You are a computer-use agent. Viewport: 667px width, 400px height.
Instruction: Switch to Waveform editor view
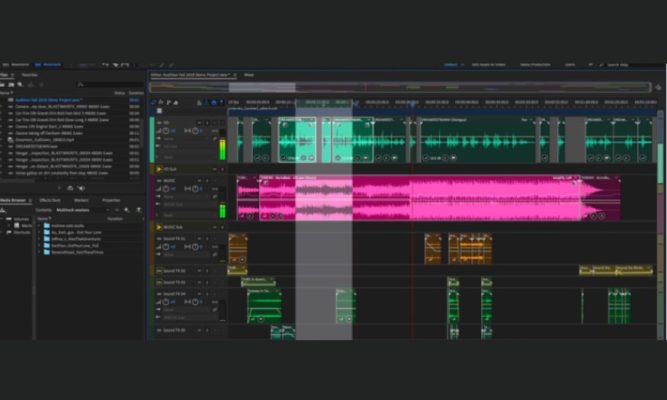[15, 64]
